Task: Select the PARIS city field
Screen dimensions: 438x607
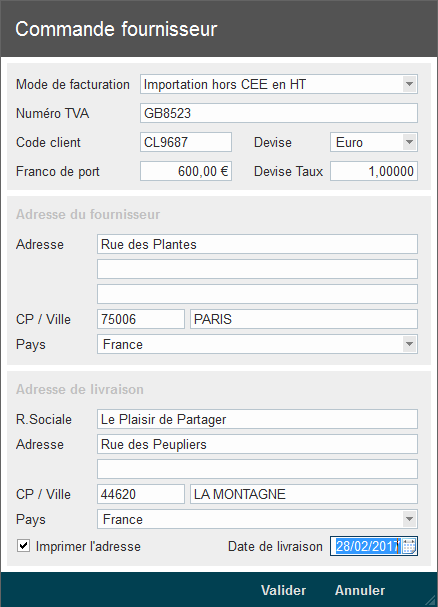Action: click(x=304, y=319)
